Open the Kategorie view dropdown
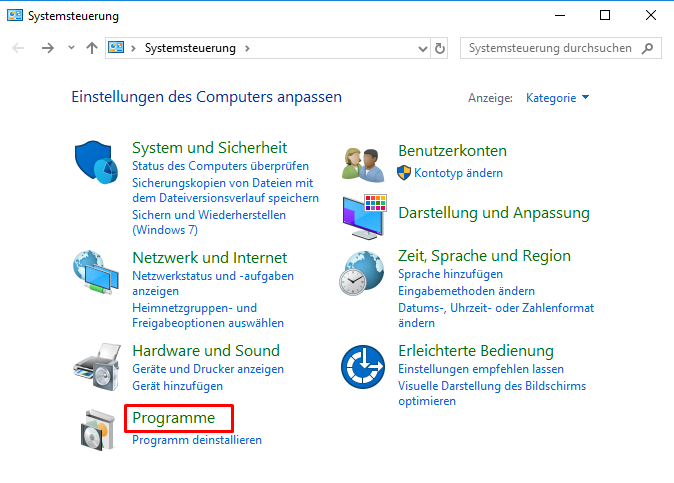674x483 pixels. coord(558,98)
